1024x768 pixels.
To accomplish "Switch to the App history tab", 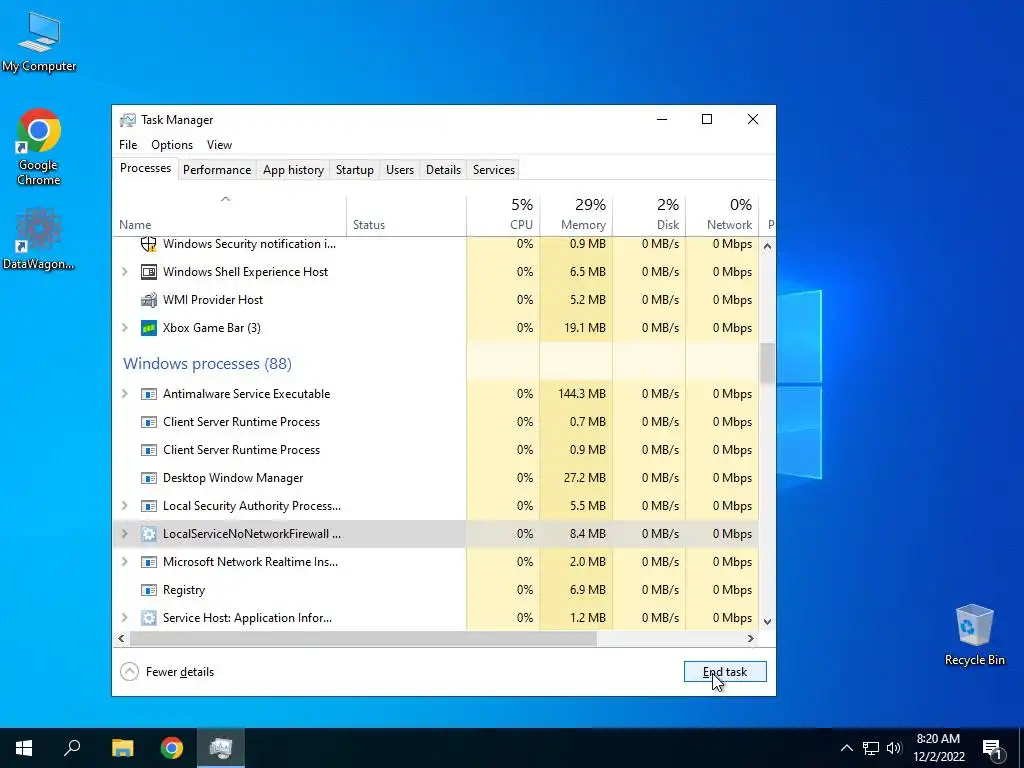I will click(x=293, y=170).
